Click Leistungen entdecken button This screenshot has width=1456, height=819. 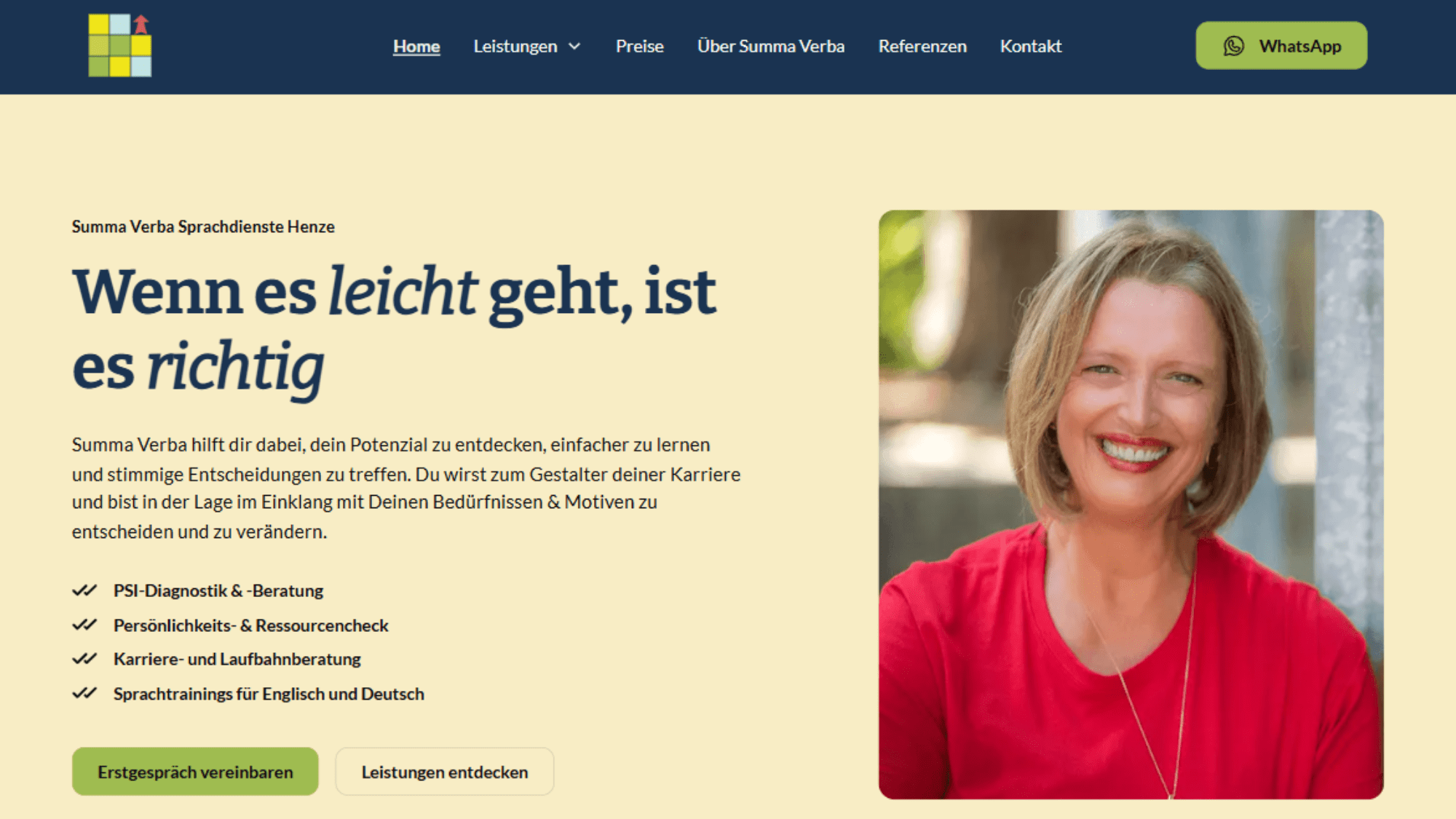pos(445,771)
